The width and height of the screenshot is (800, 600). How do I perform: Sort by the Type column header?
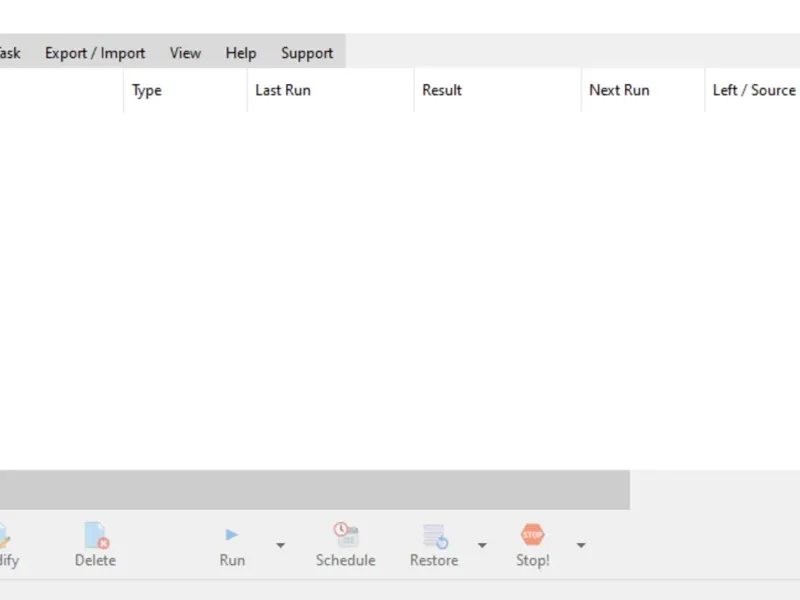185,90
